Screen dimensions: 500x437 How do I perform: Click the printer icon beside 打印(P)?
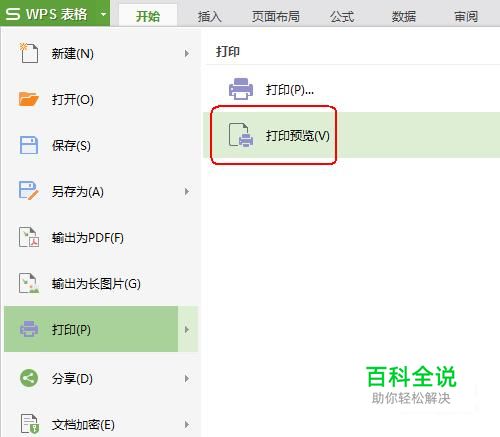(x=29, y=329)
